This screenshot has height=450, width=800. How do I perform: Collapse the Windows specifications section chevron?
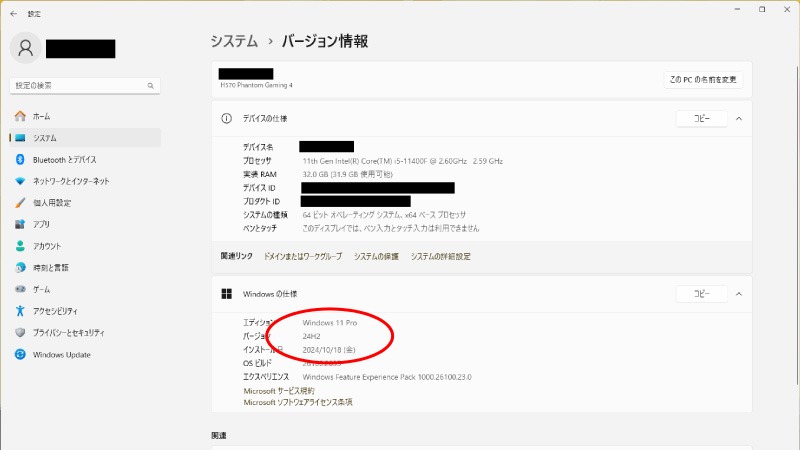739,294
